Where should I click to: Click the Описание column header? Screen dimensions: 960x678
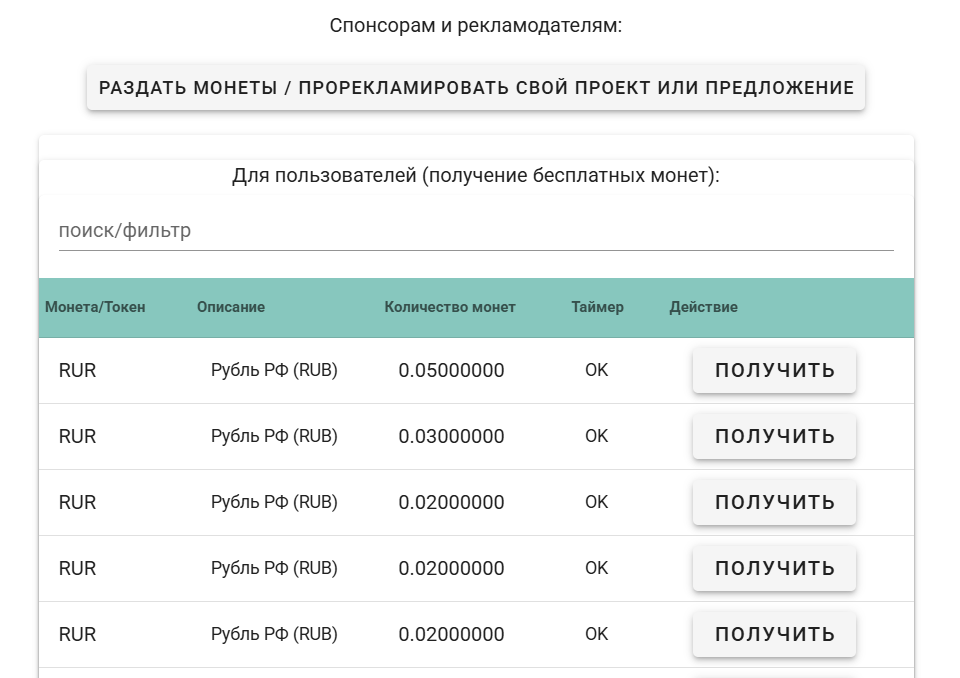click(x=231, y=307)
